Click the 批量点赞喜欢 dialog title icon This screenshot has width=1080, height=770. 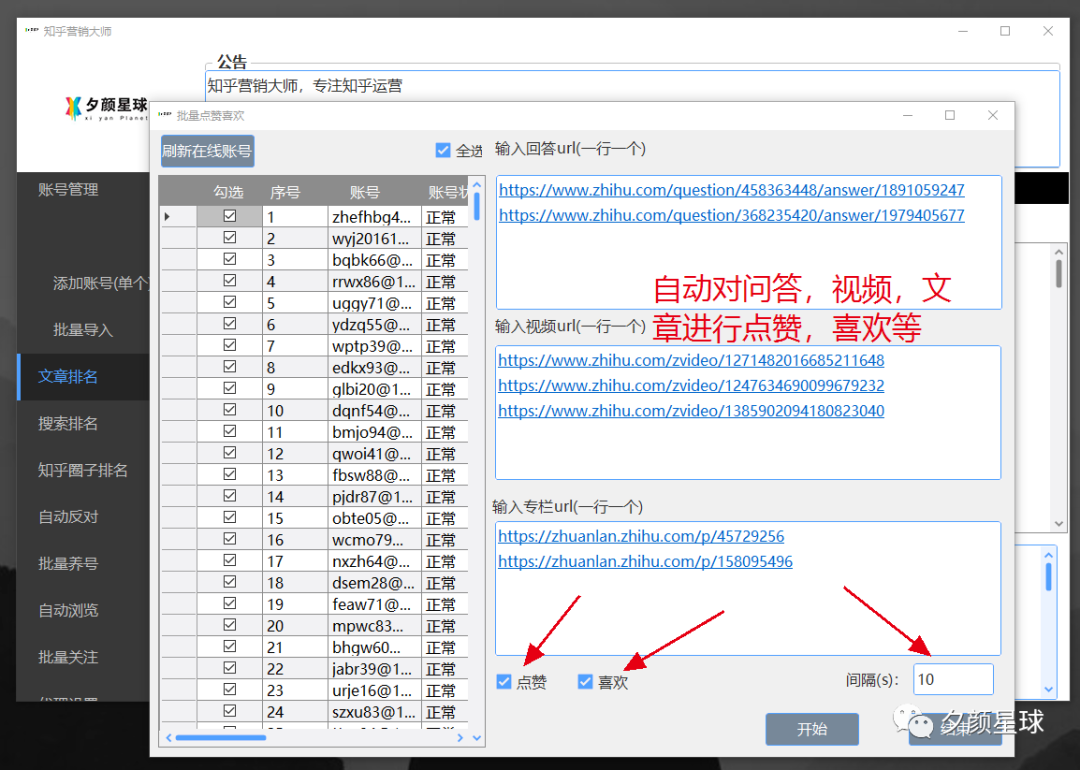pos(165,114)
